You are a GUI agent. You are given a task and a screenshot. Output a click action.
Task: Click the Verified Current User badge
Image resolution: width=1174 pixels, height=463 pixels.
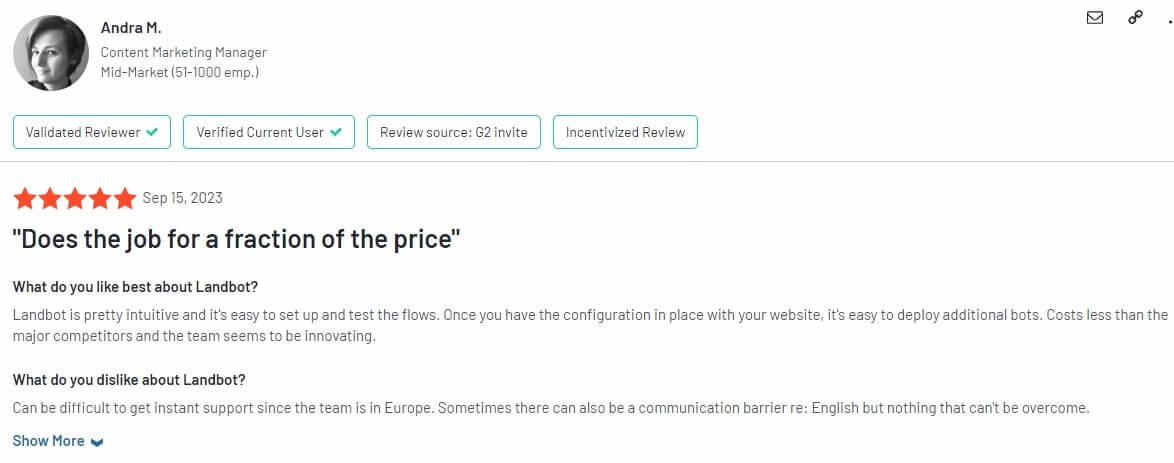coord(269,132)
